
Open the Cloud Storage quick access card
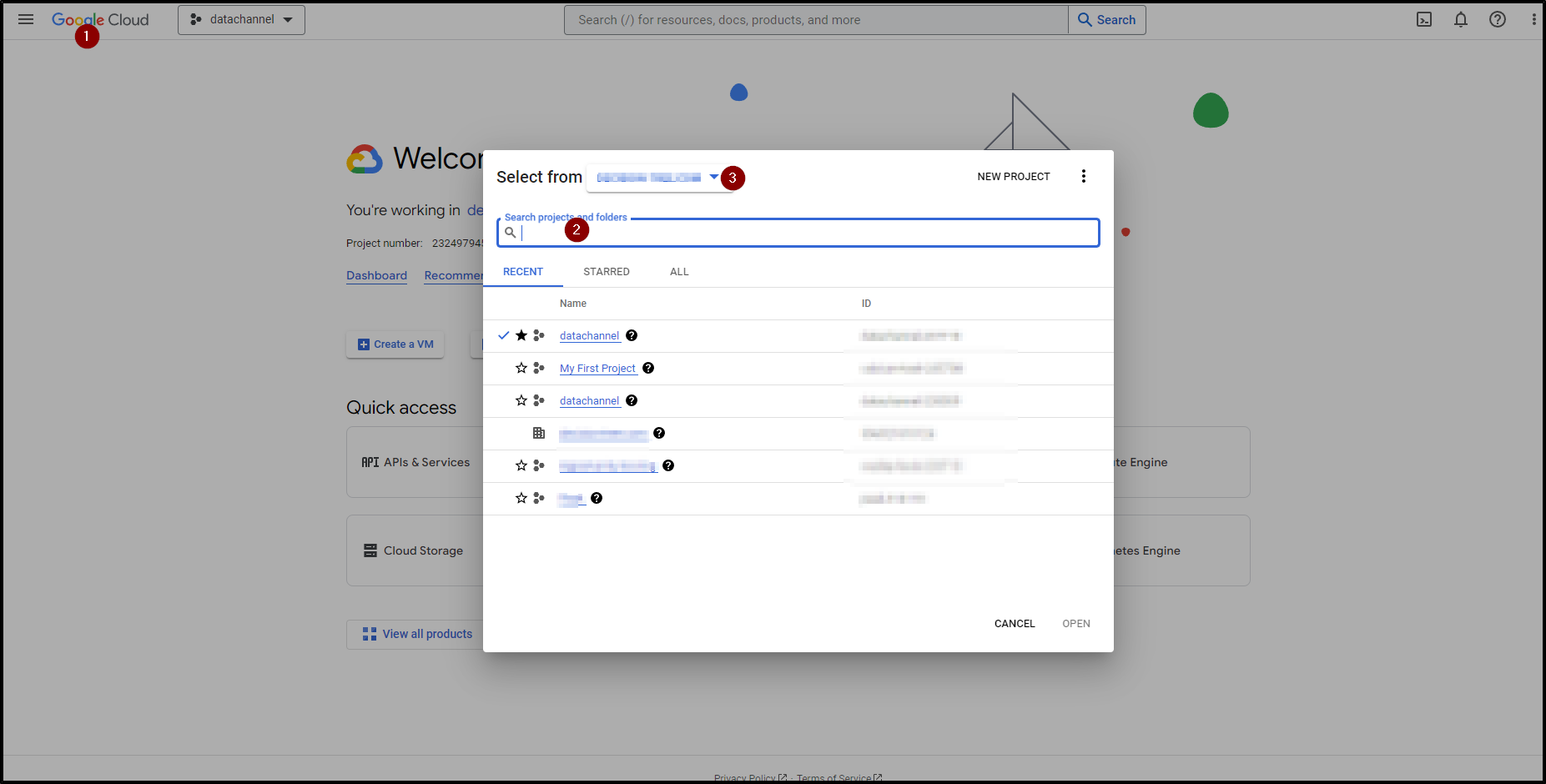(415, 550)
